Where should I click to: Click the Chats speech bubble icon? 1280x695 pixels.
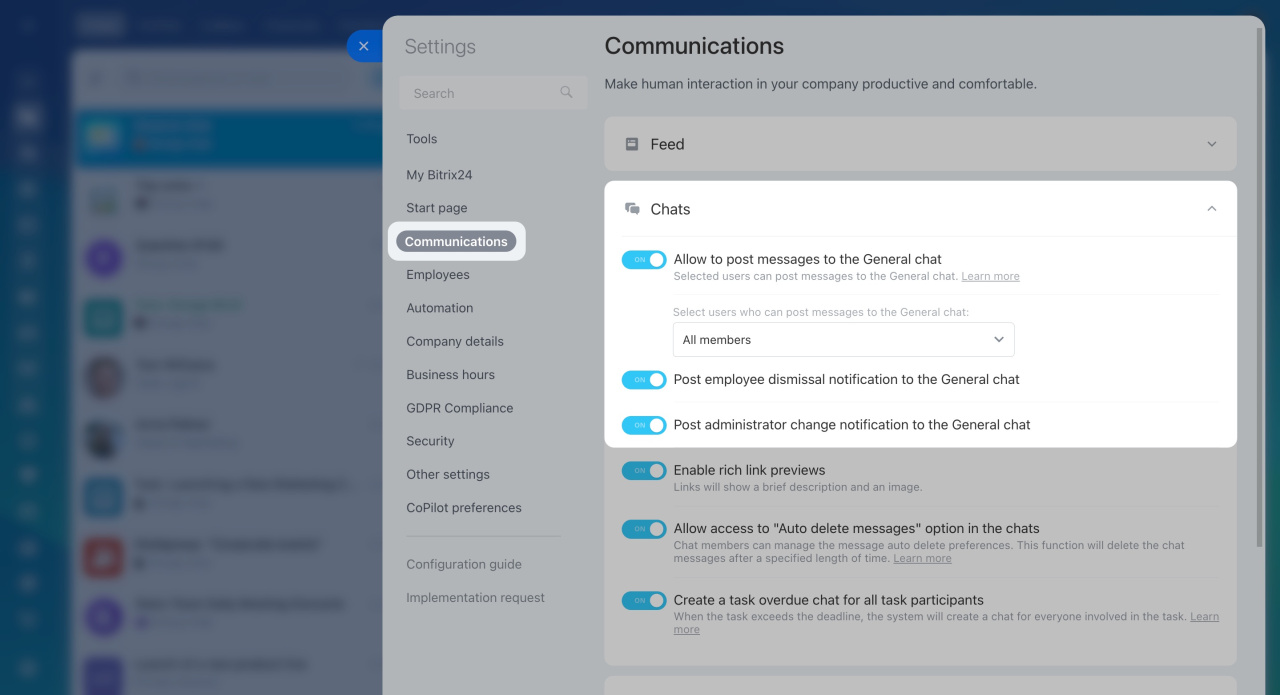click(x=632, y=209)
